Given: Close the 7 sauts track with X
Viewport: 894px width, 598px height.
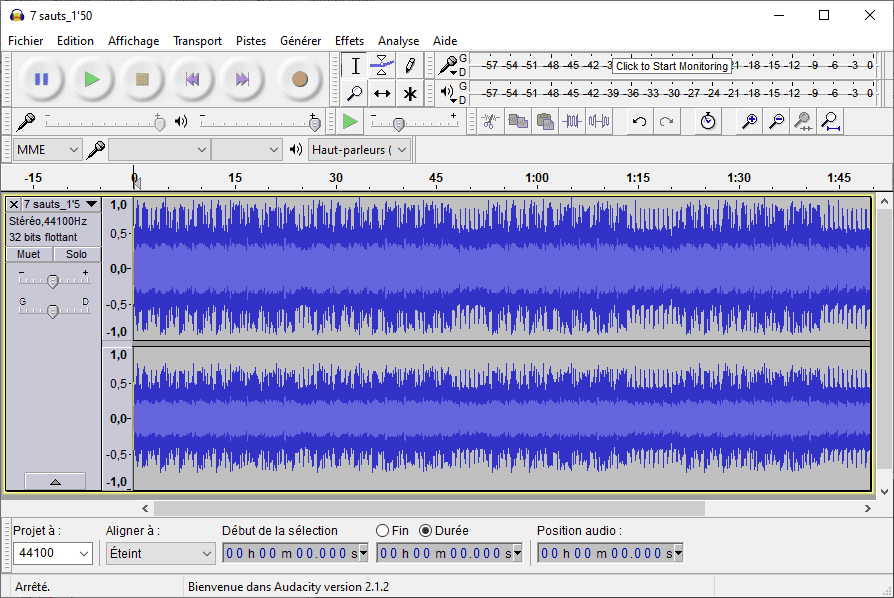Looking at the screenshot, I should (x=14, y=204).
